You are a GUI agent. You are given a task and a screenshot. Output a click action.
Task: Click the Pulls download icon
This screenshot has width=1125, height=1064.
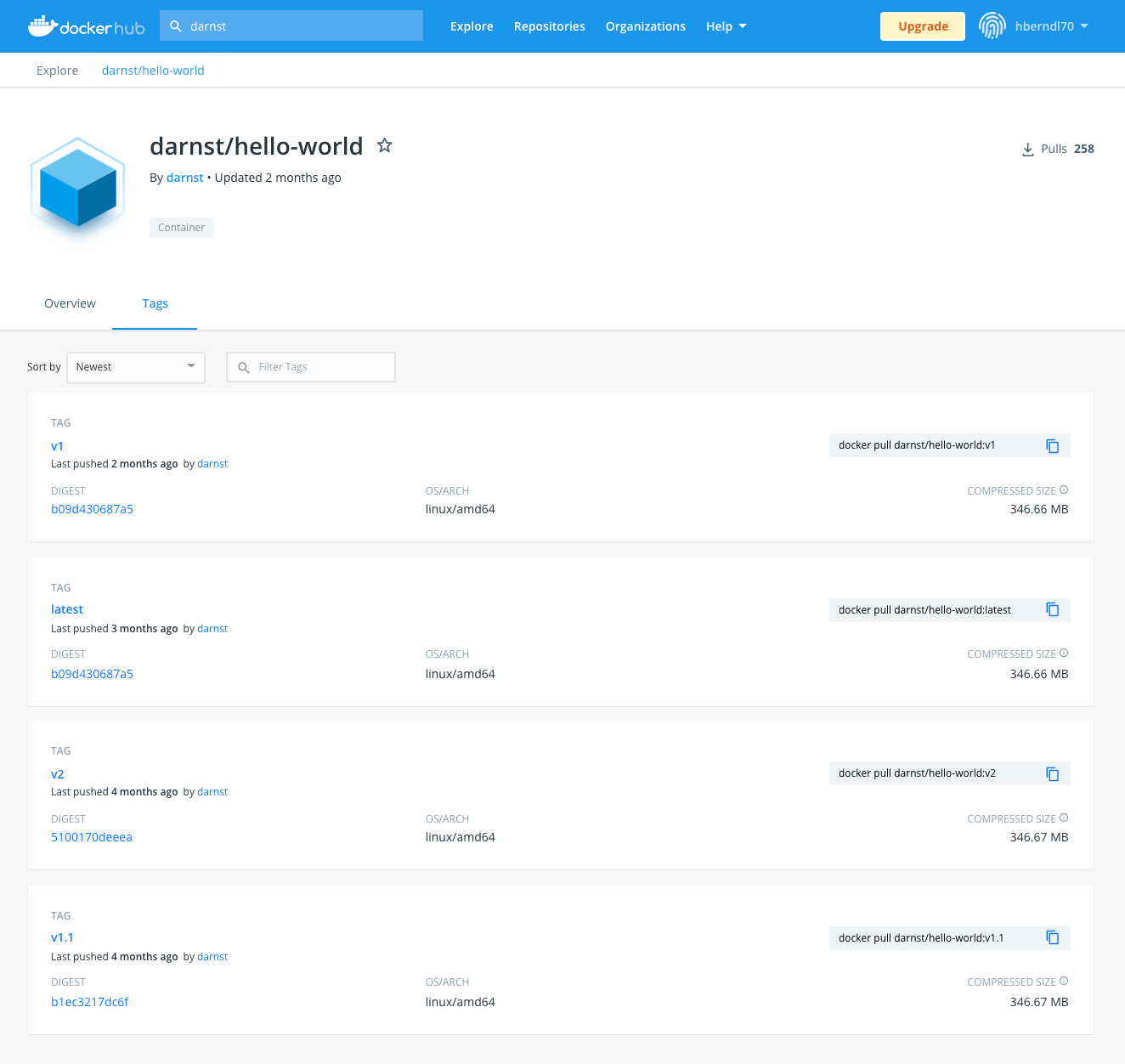tap(1027, 149)
